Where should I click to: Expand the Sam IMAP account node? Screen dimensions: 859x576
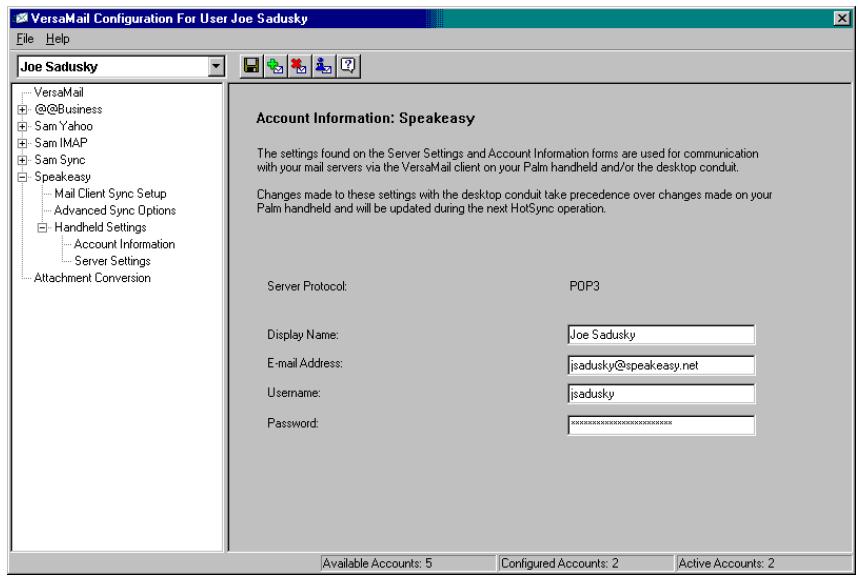[x=22, y=144]
